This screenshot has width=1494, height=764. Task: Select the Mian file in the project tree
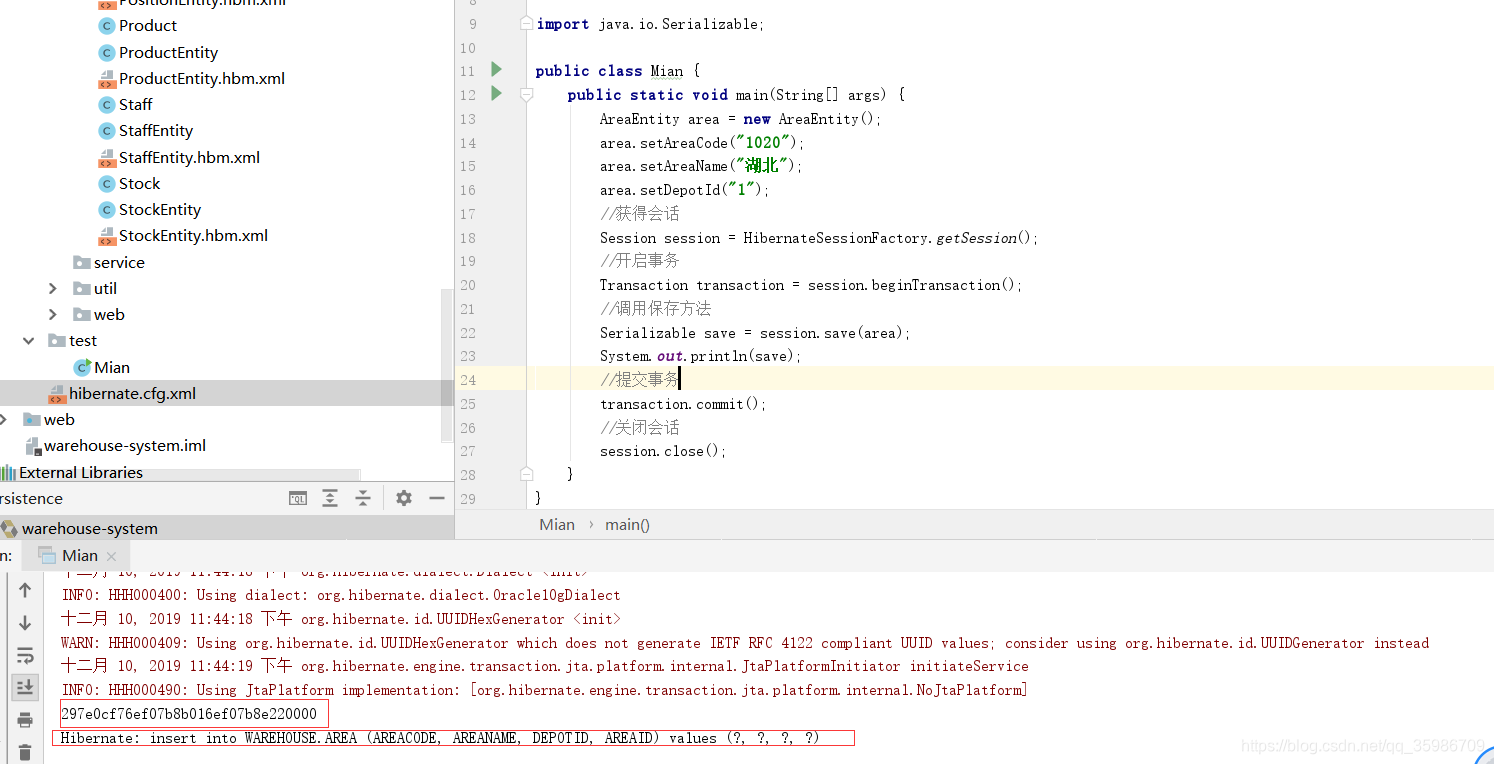pos(112,367)
